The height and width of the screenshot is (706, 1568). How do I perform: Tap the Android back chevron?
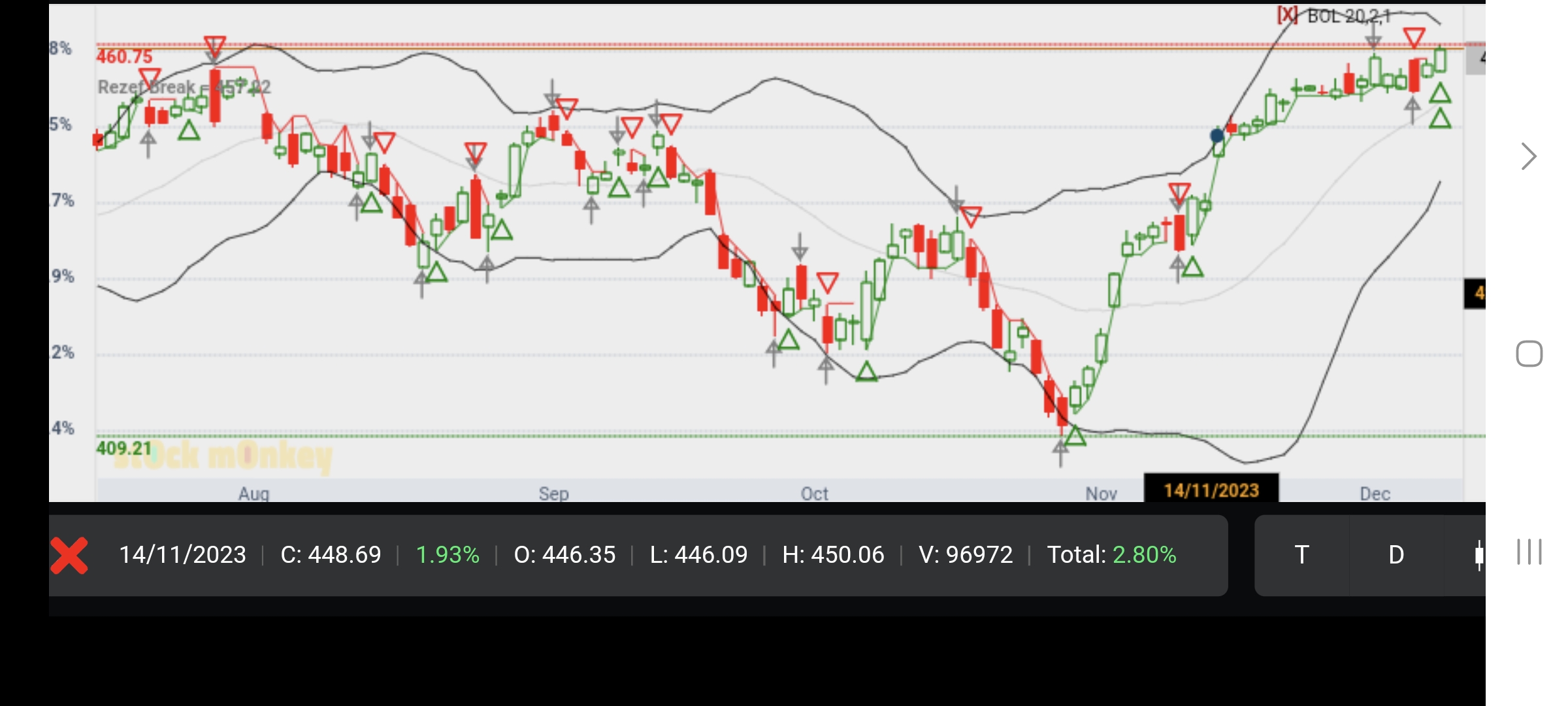1529,156
